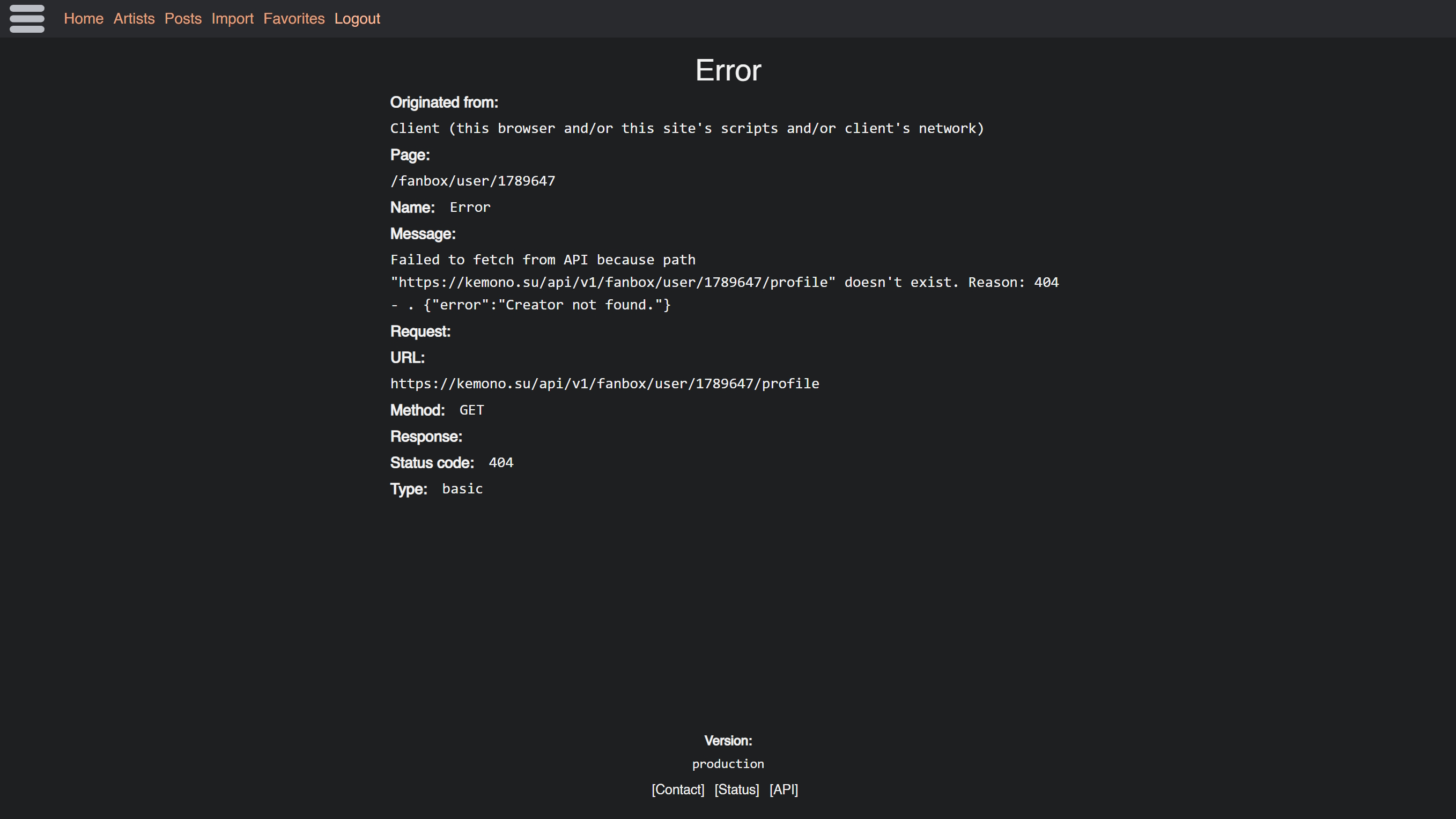Open the hamburger menu icon

point(27,19)
